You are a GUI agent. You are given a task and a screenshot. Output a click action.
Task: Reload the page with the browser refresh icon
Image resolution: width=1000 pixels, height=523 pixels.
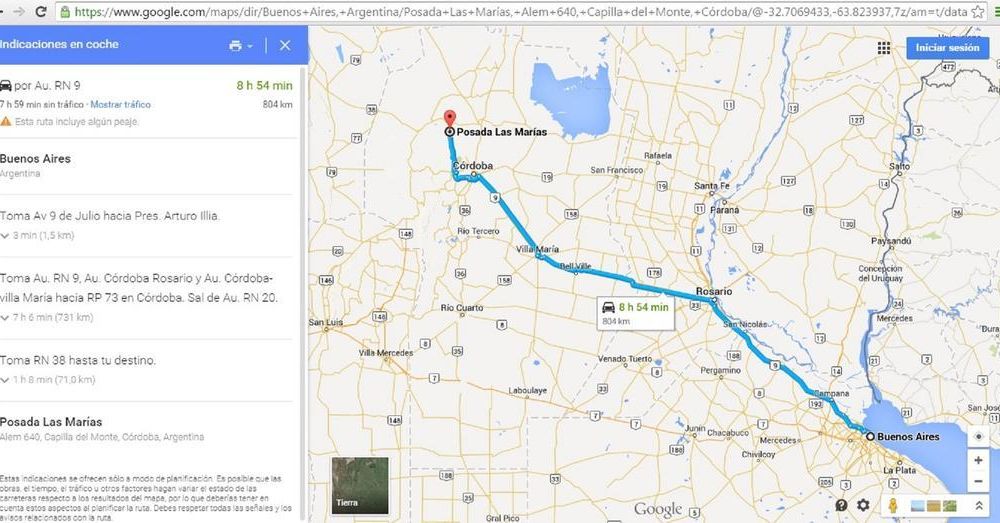(41, 11)
